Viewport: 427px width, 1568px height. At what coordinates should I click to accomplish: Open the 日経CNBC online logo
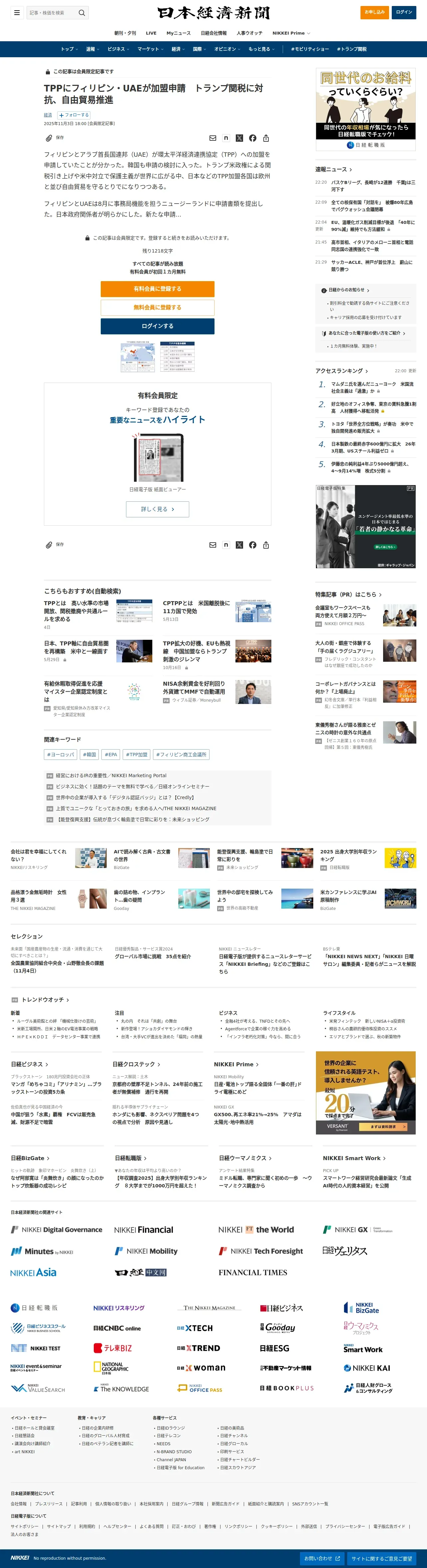click(117, 1328)
